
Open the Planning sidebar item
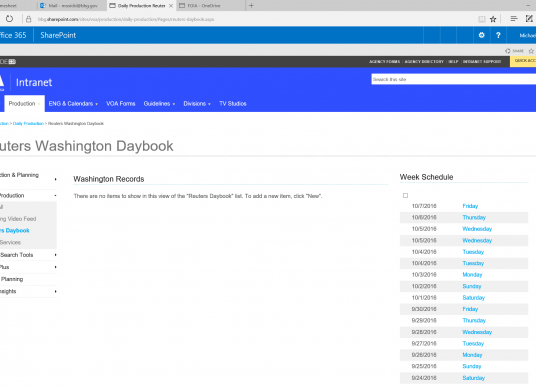[x=12, y=279]
